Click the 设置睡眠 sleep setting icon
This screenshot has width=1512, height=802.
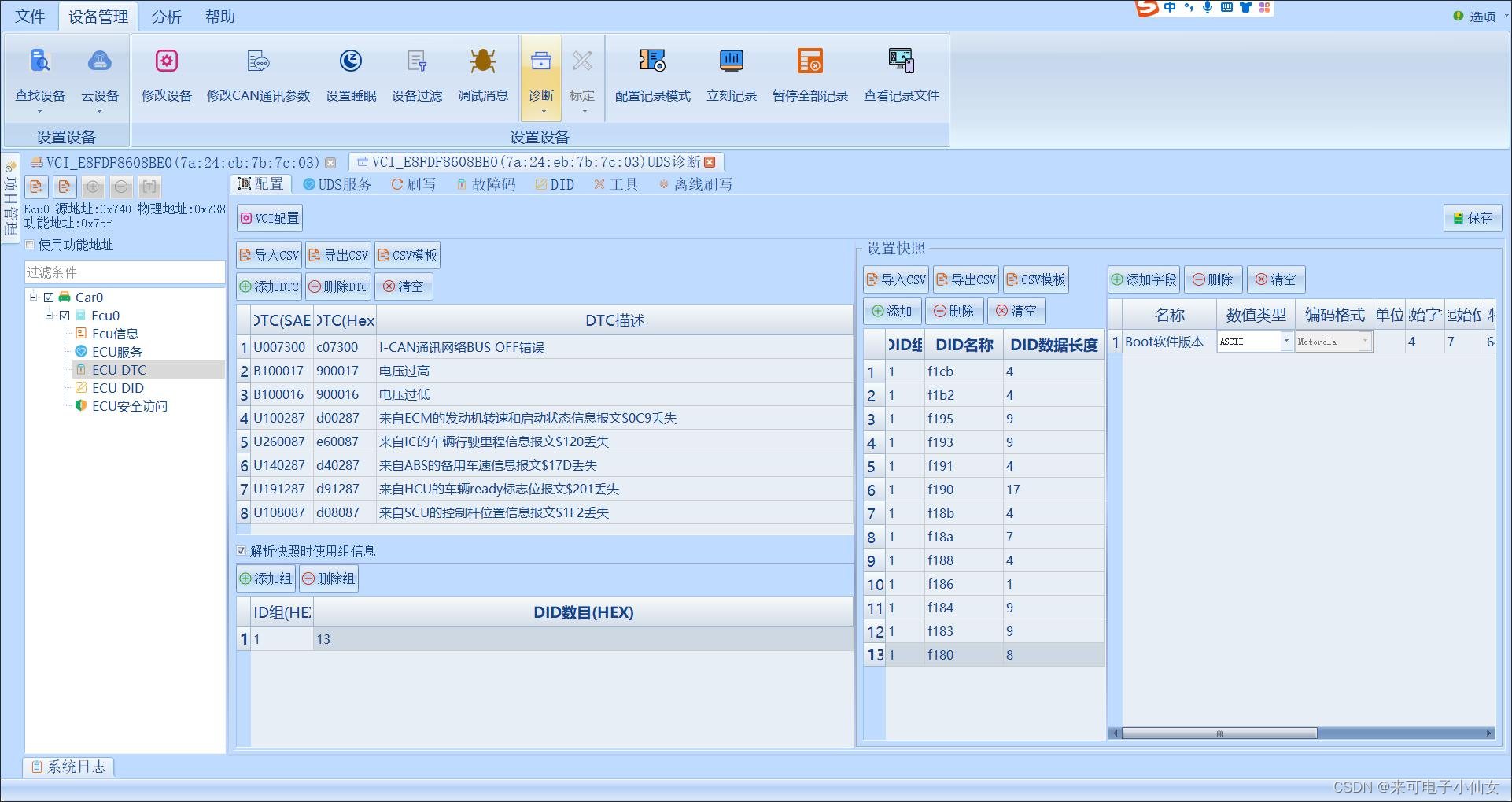coord(351,75)
